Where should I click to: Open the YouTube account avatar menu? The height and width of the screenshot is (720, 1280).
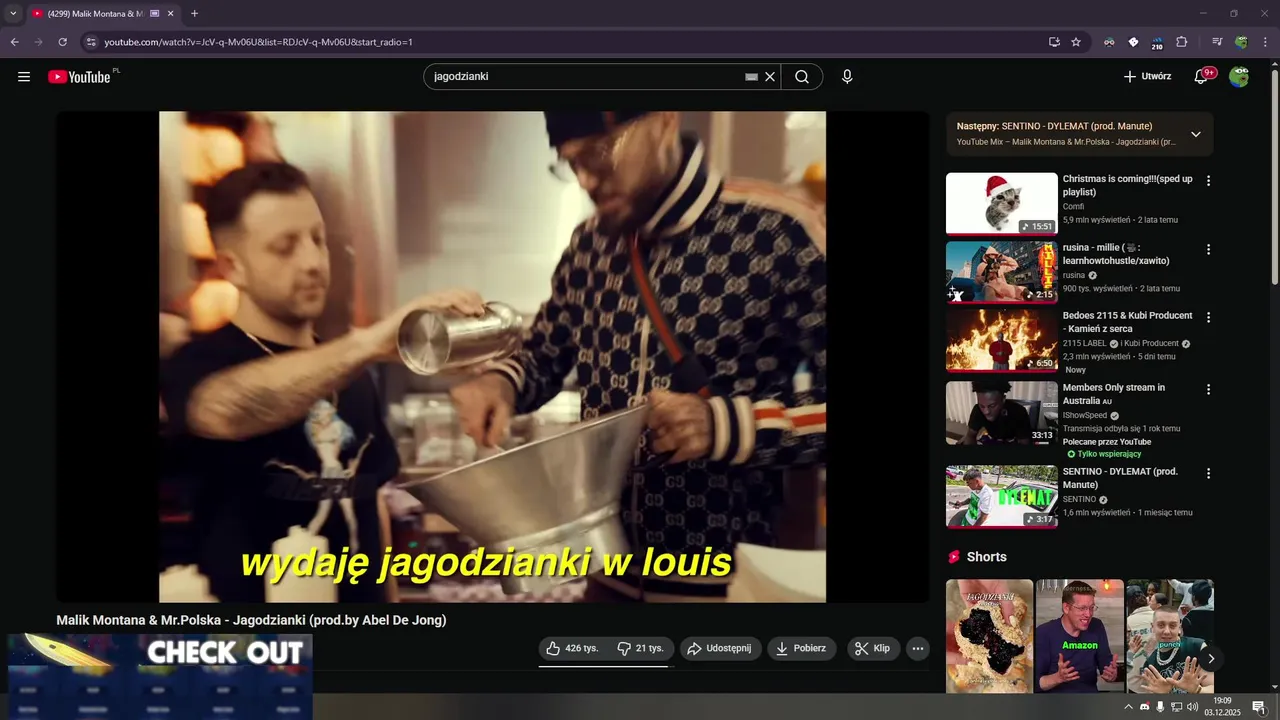1239,77
